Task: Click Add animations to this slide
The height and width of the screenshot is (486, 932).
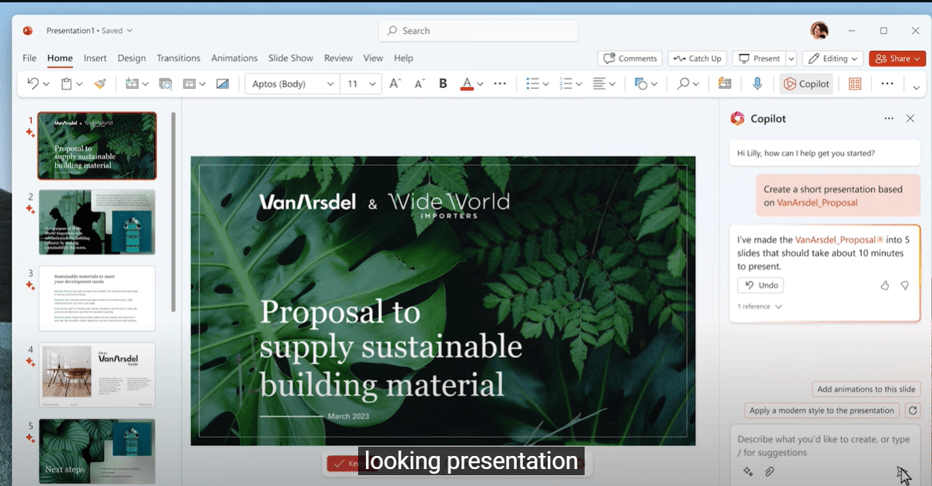Action: [x=866, y=389]
